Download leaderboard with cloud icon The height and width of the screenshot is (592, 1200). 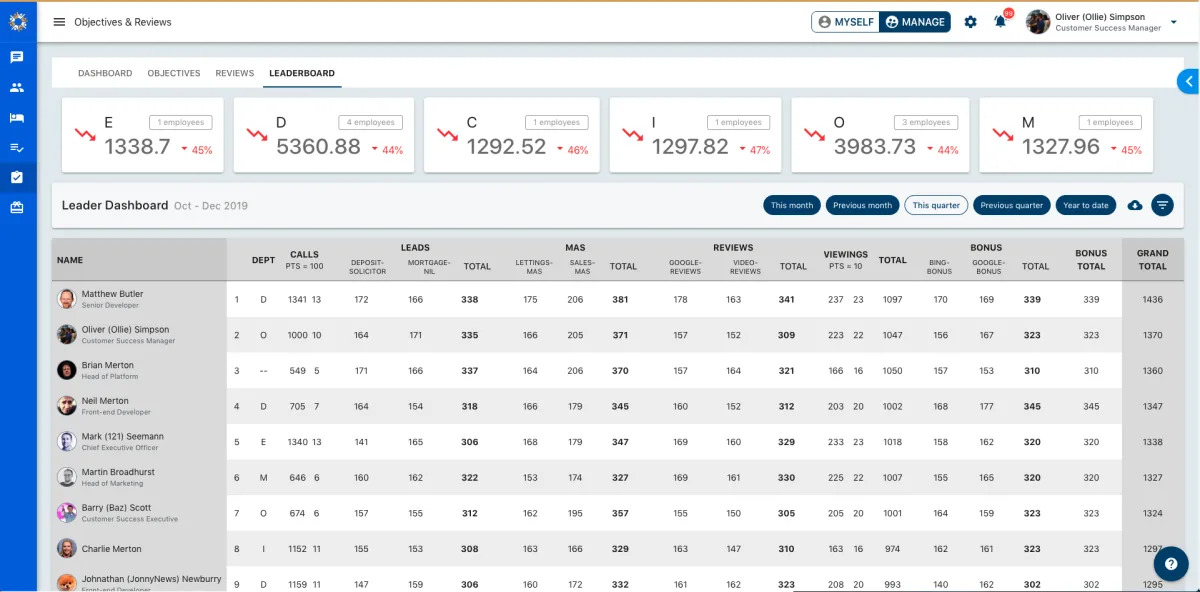tap(1135, 205)
